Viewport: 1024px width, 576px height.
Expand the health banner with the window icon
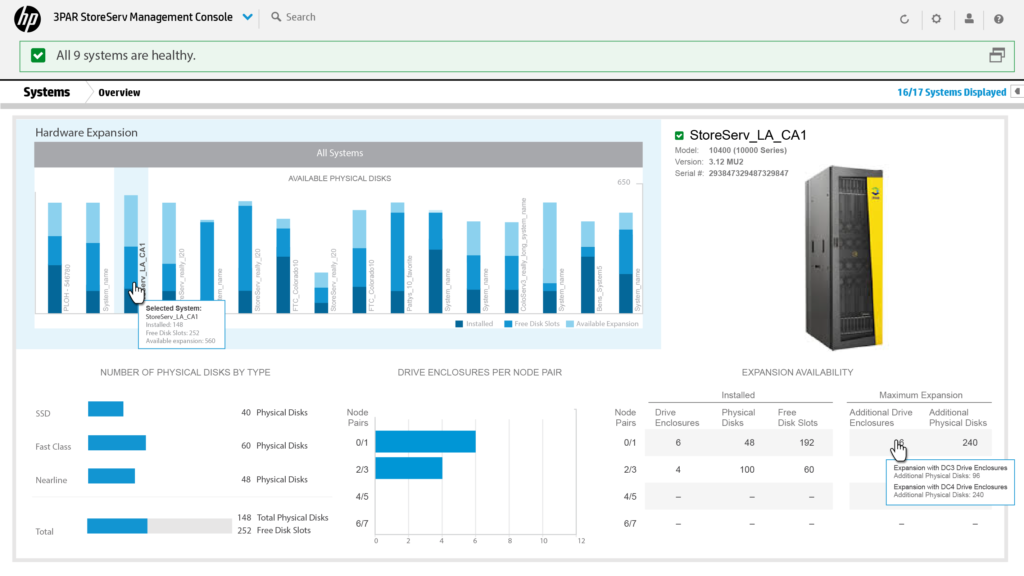tap(997, 56)
